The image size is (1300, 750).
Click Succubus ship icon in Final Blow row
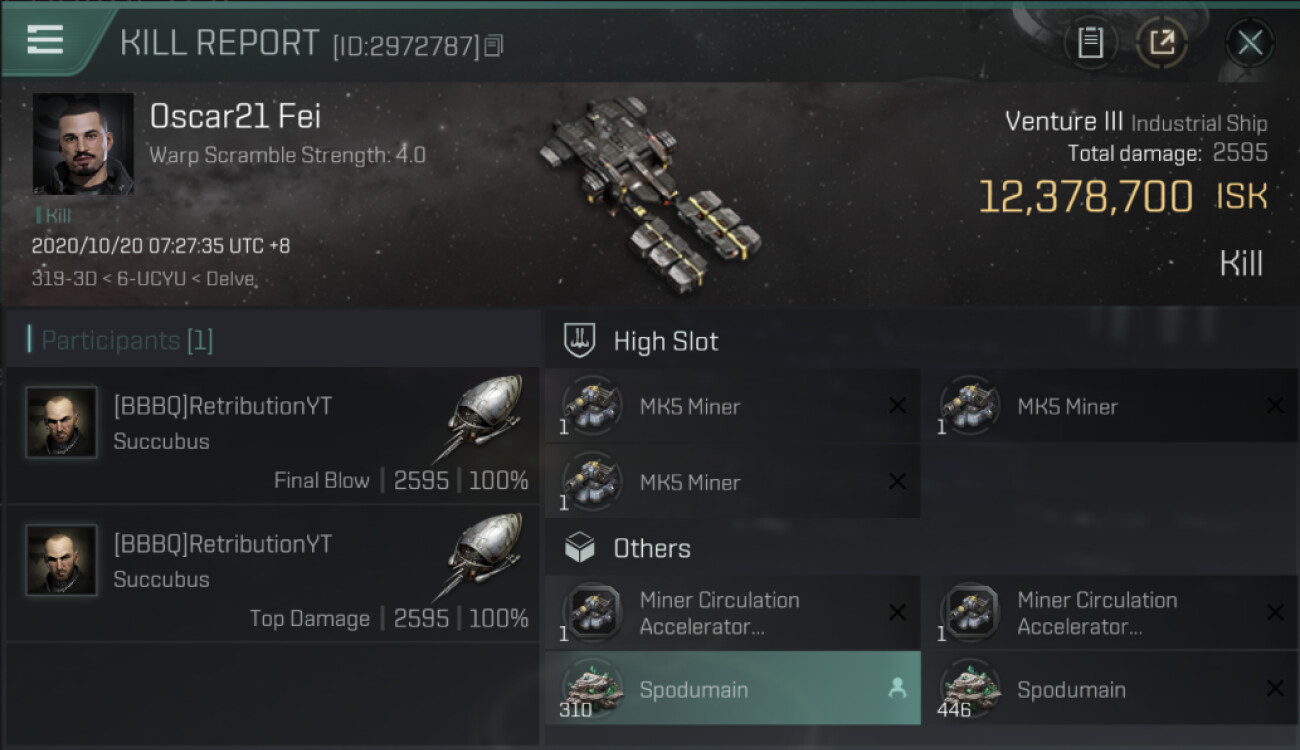click(x=483, y=418)
